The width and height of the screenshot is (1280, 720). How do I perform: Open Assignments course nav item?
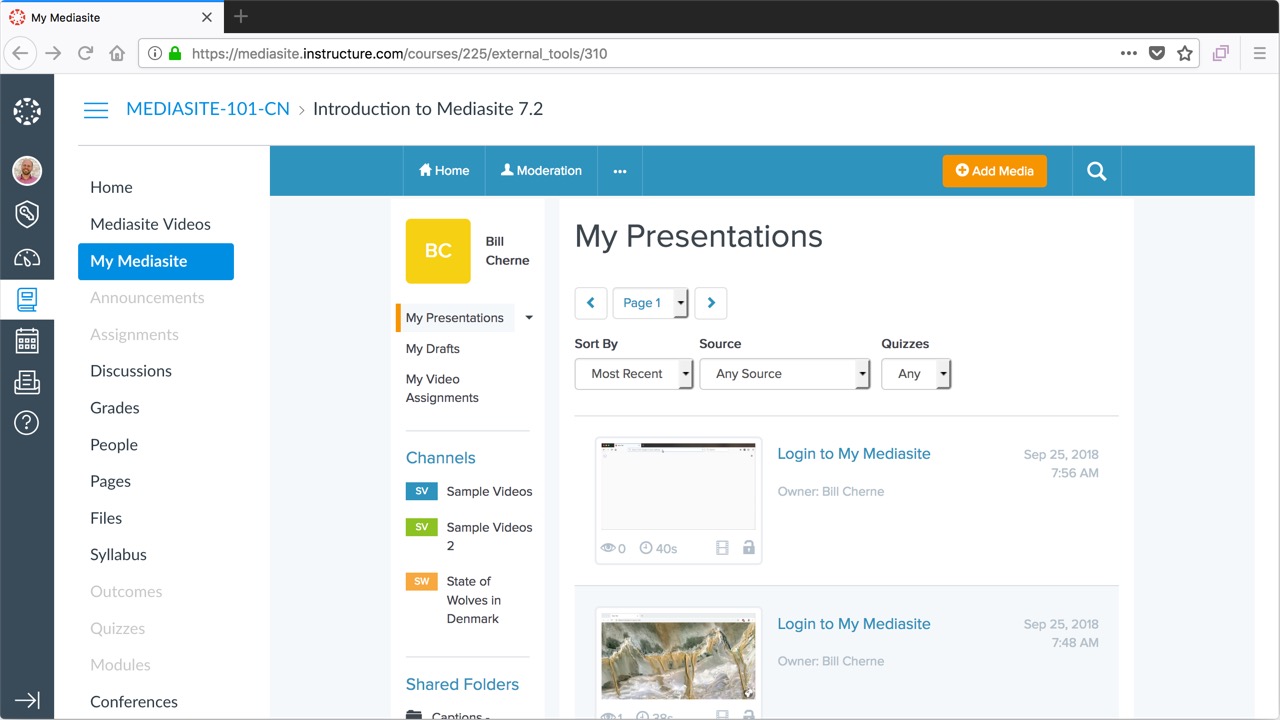pyautogui.click(x=134, y=334)
